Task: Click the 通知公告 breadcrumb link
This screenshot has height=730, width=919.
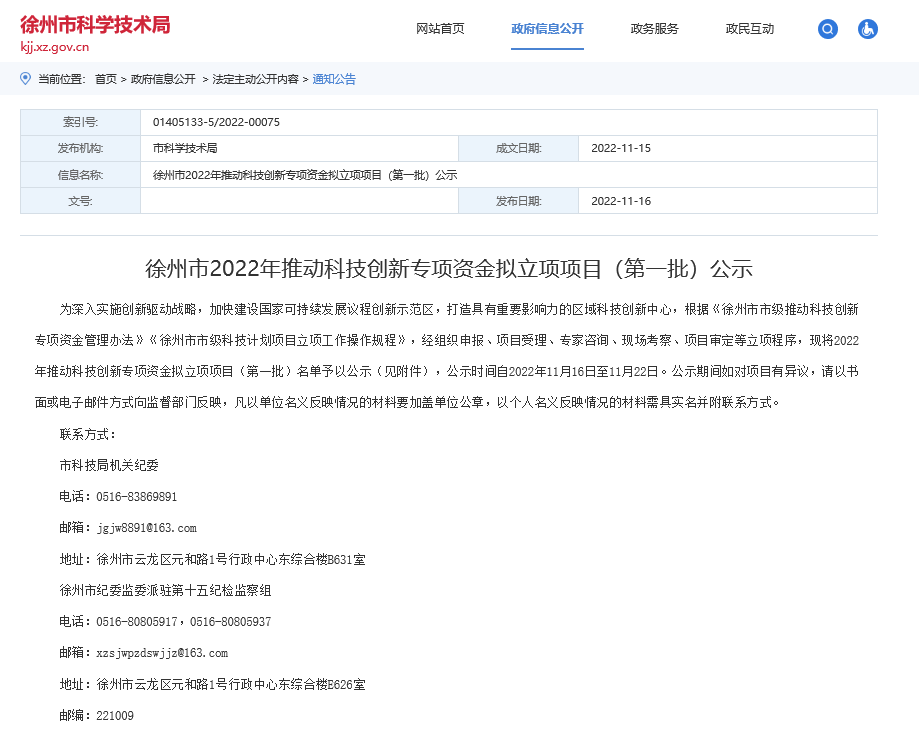Action: click(x=334, y=79)
